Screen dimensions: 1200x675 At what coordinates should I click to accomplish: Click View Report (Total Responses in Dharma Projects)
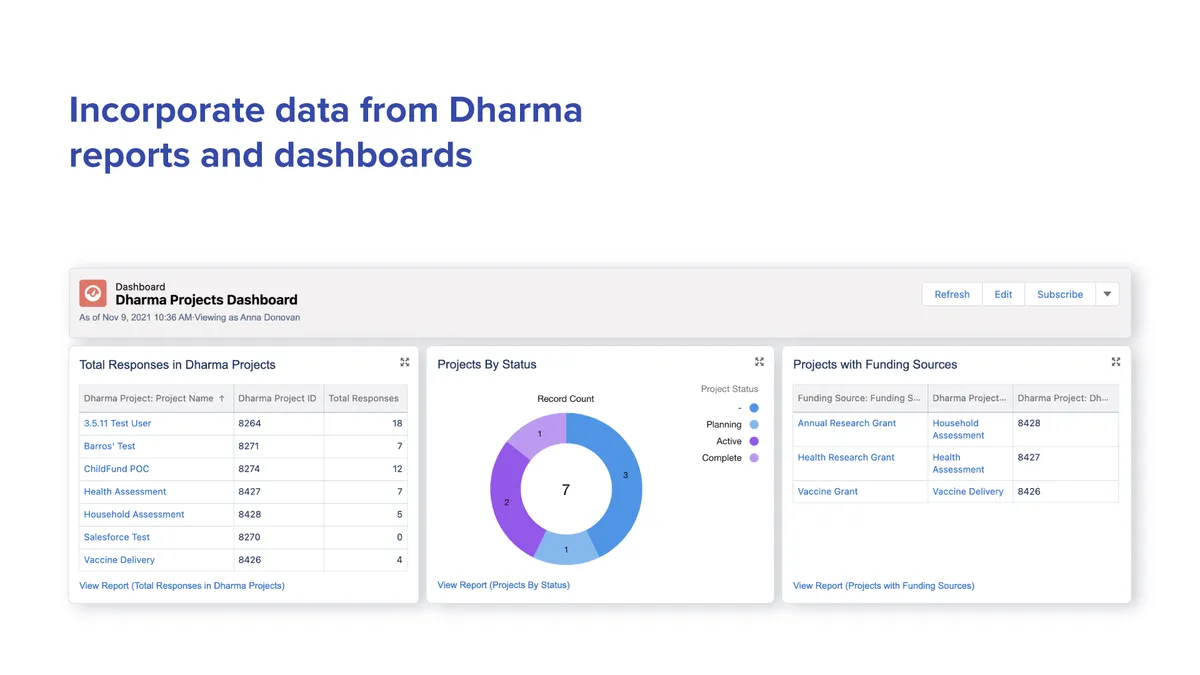[182, 586]
